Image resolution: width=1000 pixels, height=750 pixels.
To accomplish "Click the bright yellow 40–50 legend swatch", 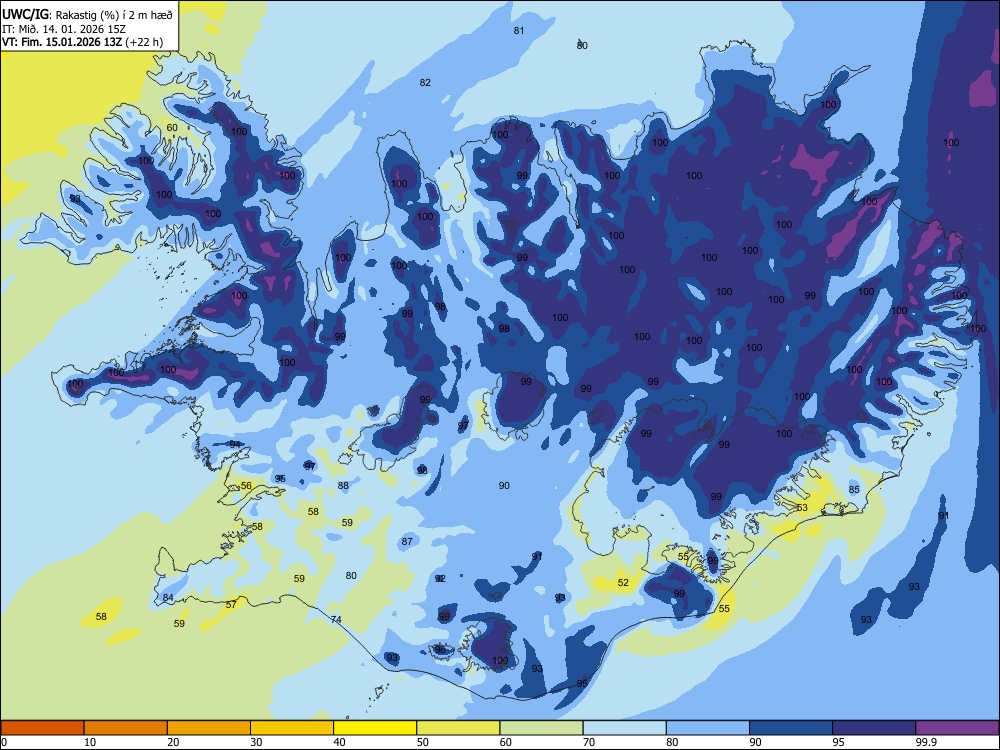I will pos(375,728).
